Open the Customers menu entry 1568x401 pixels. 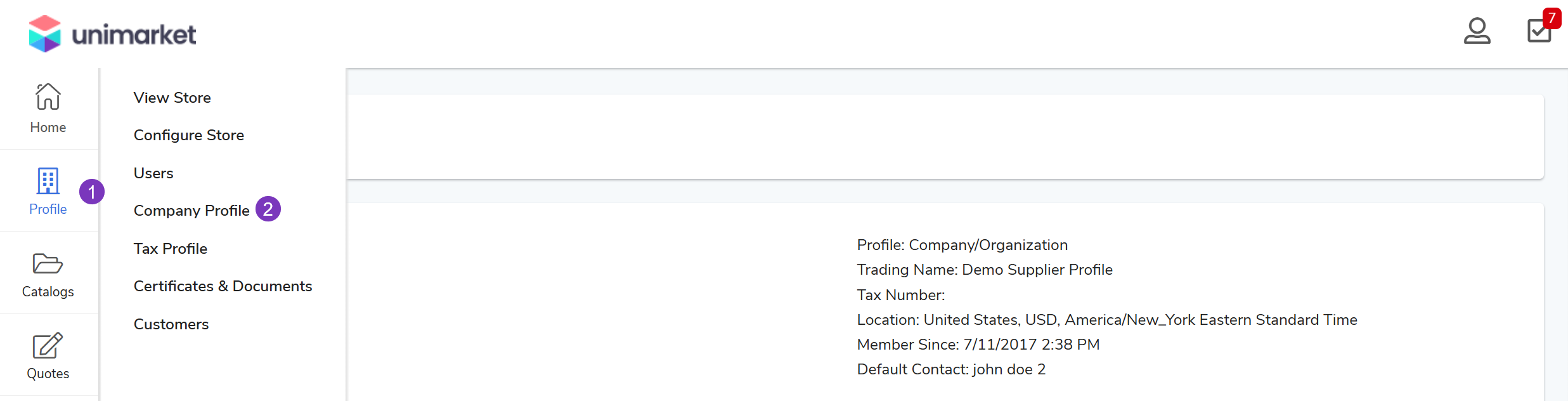(x=171, y=324)
